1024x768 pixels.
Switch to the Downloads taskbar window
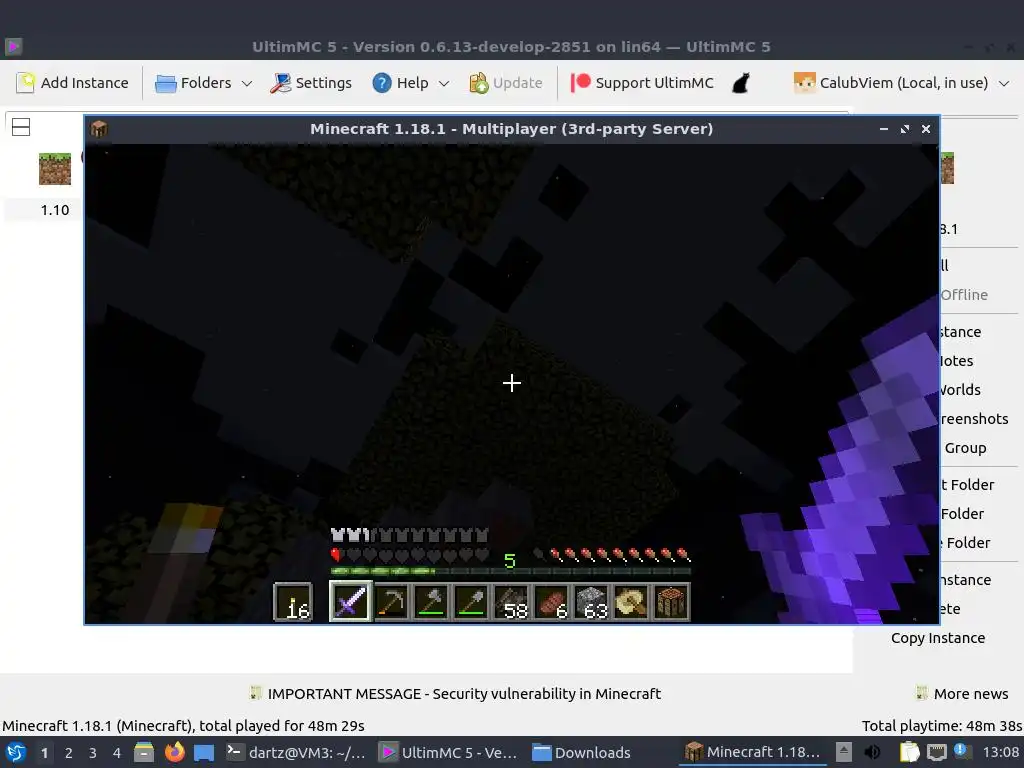point(581,752)
